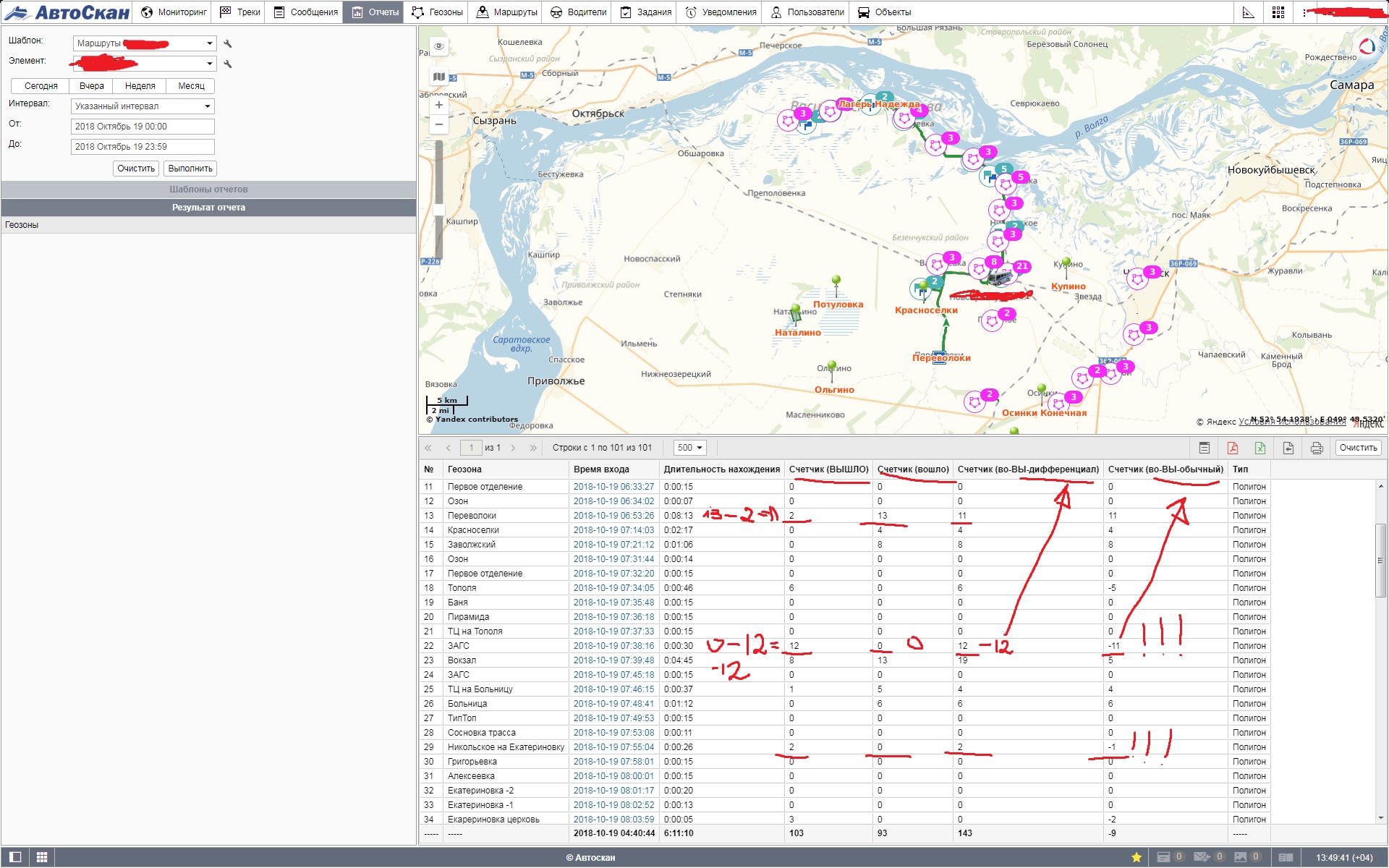Export the report to PDF

(x=1232, y=448)
